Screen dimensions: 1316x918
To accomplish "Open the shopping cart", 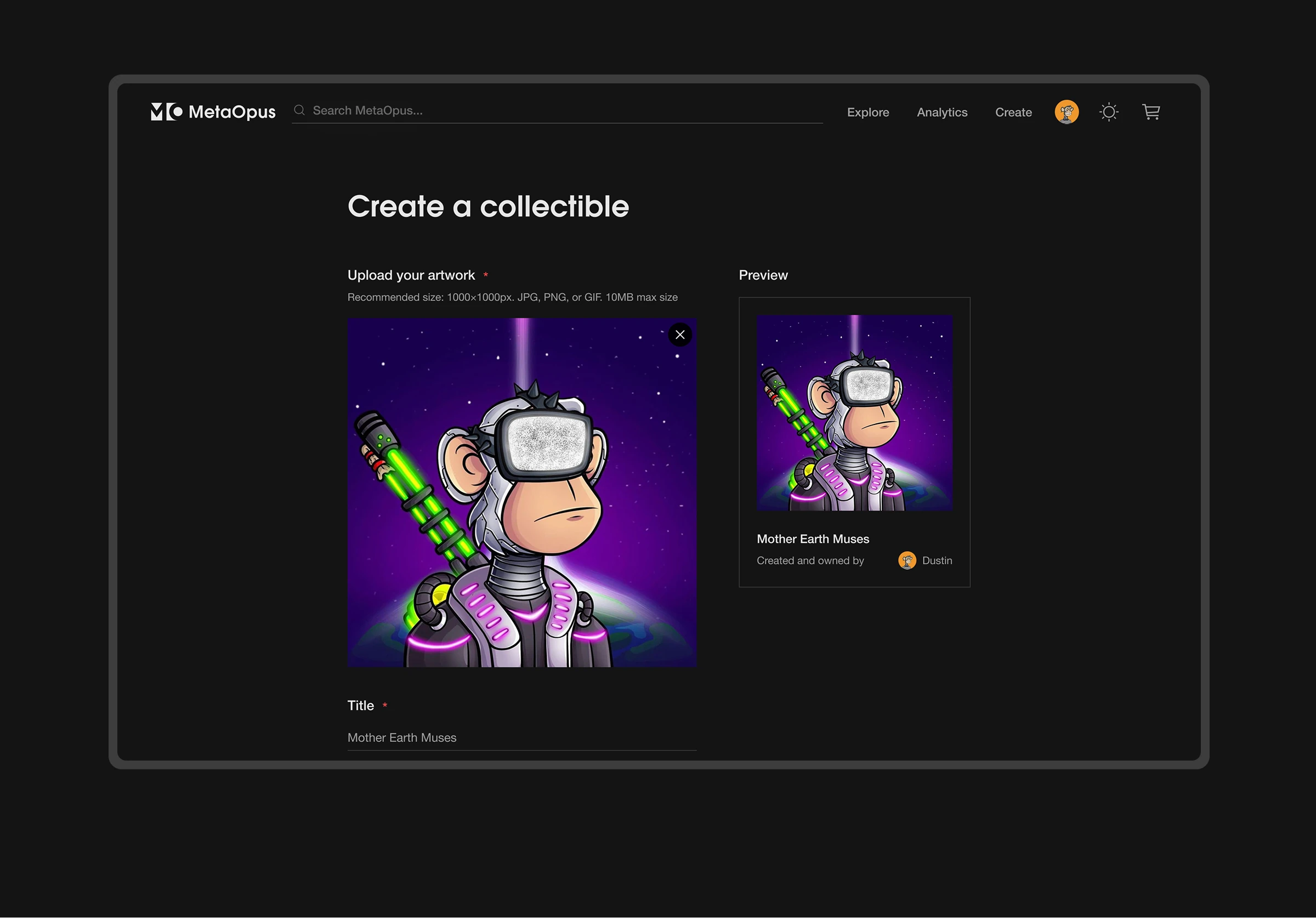I will (1151, 112).
